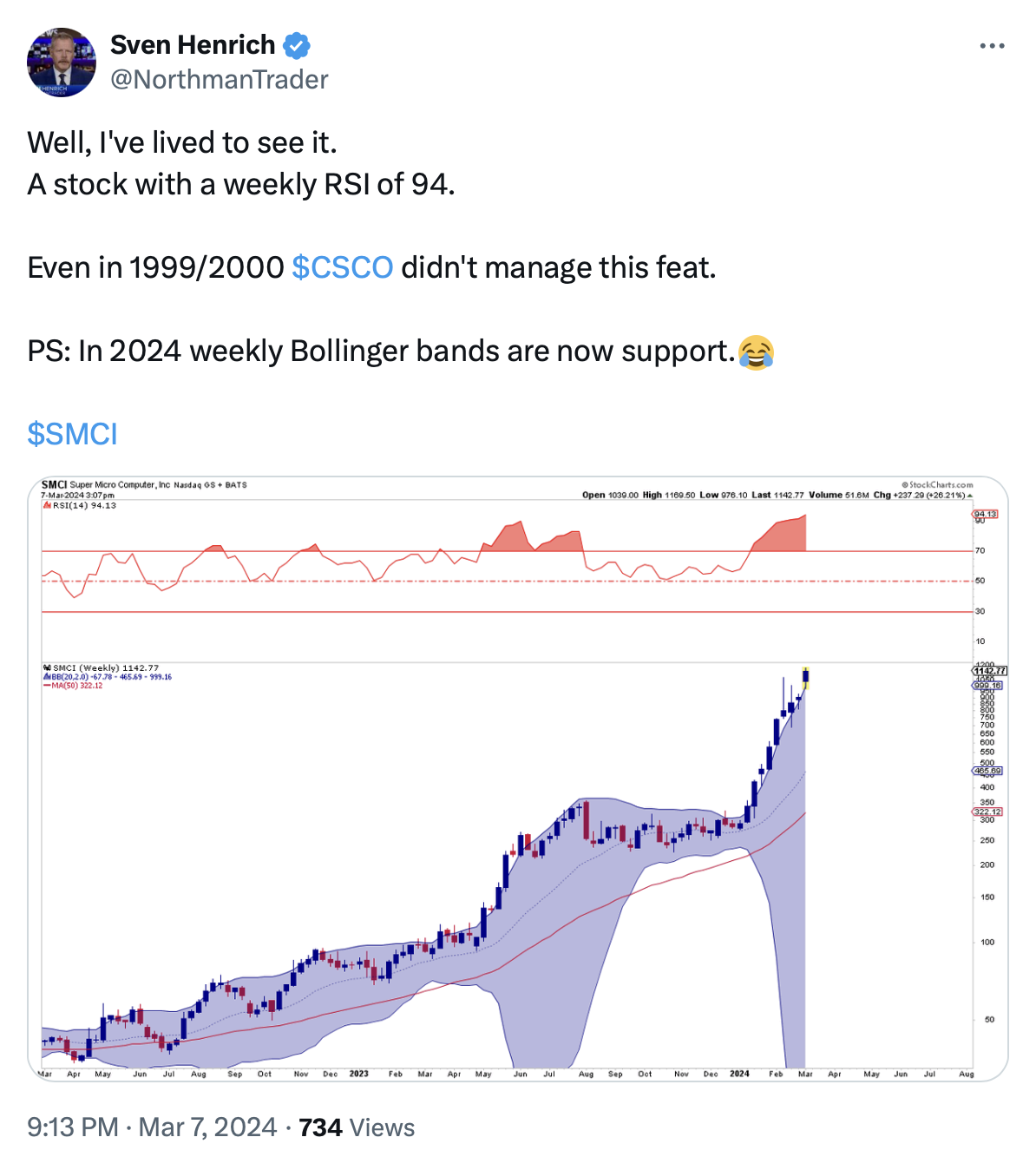Click the 734 Views count
The image size is (1036, 1170).
(357, 1127)
